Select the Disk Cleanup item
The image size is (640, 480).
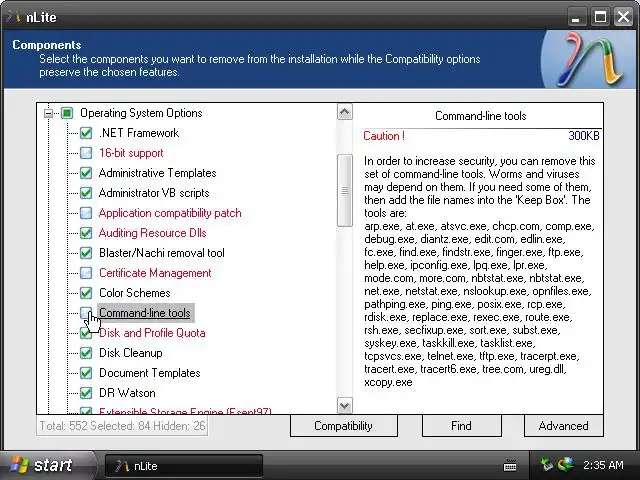(x=131, y=353)
